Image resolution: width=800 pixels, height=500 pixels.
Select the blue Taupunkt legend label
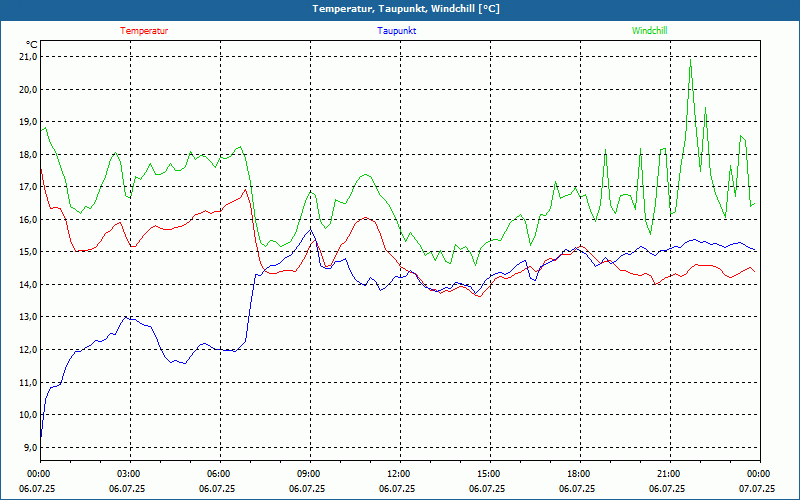pos(397,31)
